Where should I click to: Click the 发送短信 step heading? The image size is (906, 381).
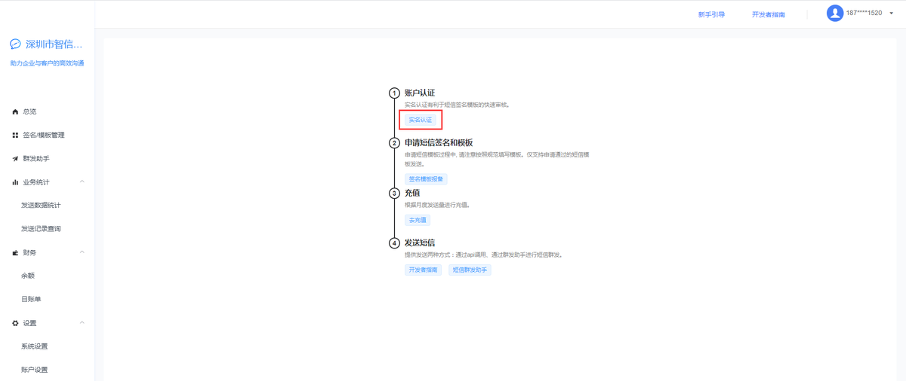point(419,242)
